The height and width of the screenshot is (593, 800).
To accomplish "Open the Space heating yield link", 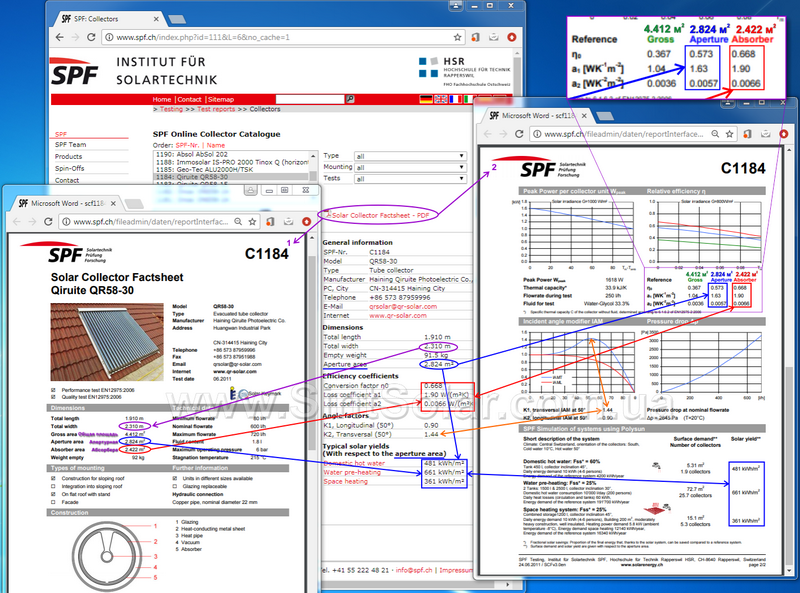I will click(345, 482).
